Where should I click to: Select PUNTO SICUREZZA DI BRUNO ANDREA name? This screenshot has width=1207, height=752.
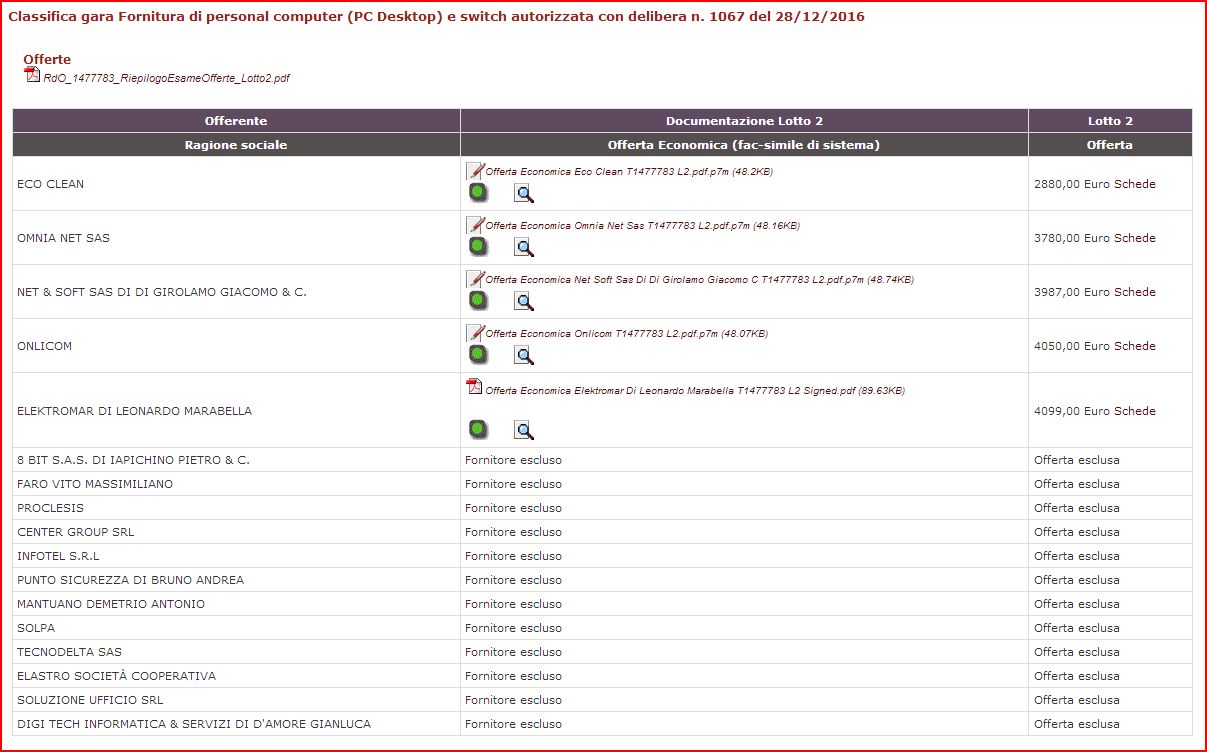[x=131, y=580]
